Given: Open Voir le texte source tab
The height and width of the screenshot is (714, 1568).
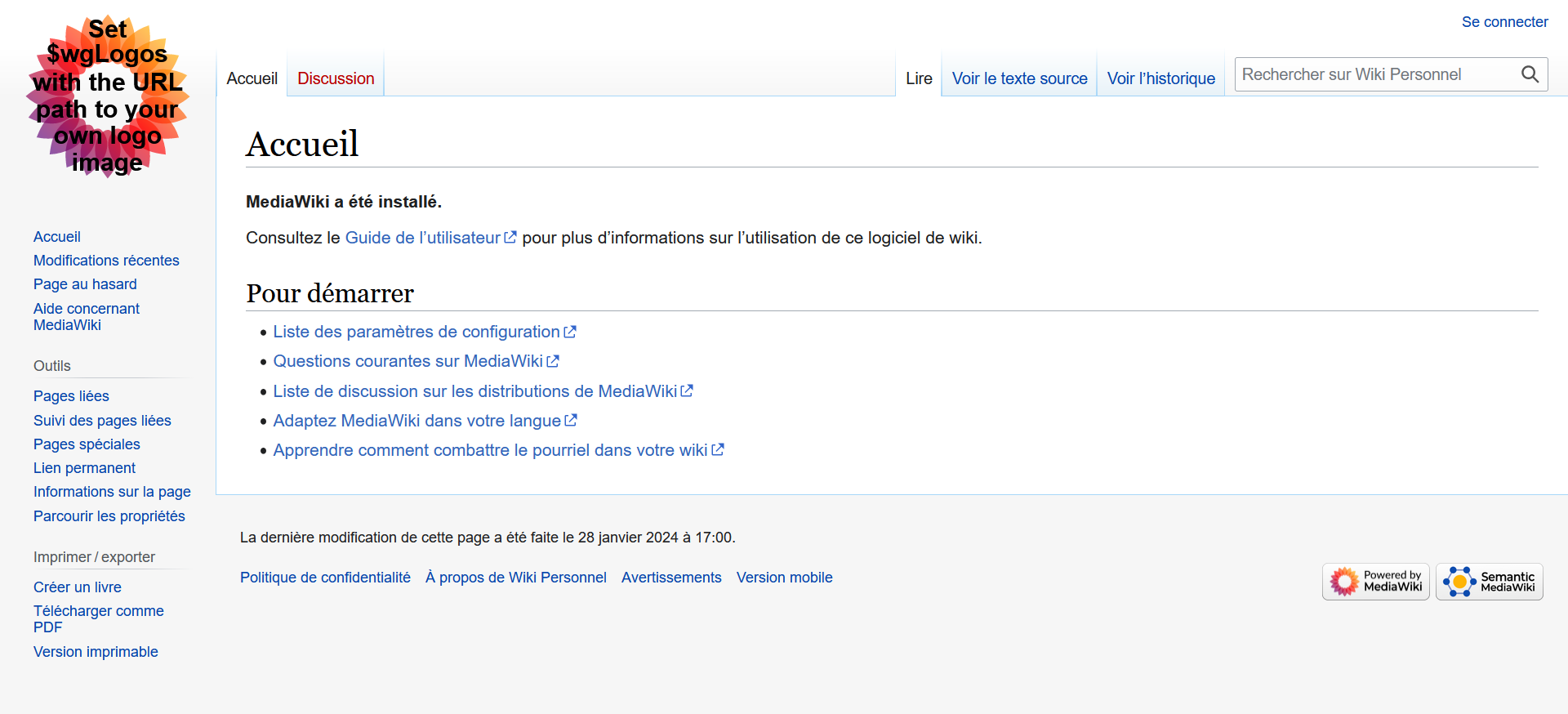Looking at the screenshot, I should click(1019, 78).
